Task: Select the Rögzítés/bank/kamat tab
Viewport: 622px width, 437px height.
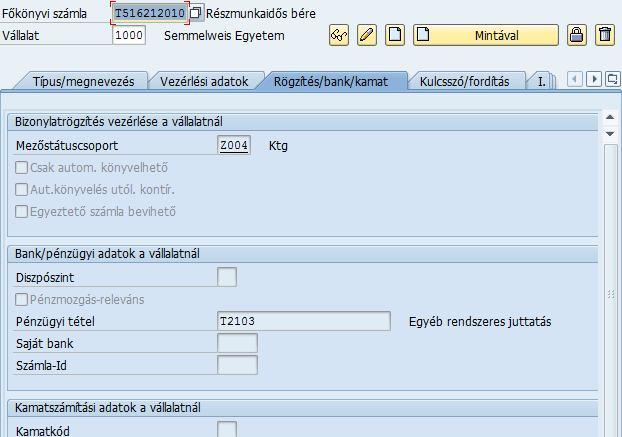Action: pyautogui.click(x=331, y=81)
